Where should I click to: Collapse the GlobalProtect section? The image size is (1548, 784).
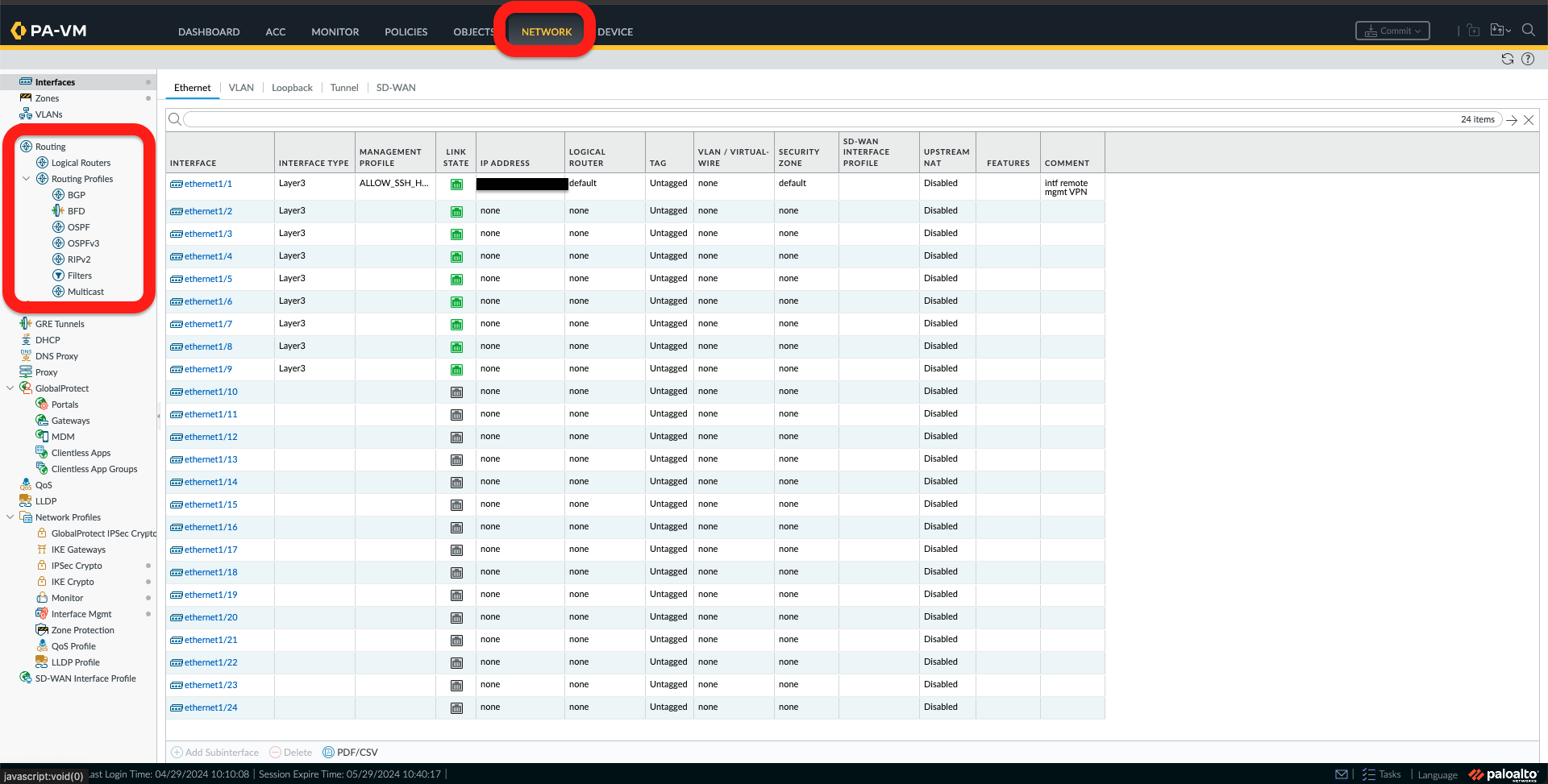coord(10,388)
